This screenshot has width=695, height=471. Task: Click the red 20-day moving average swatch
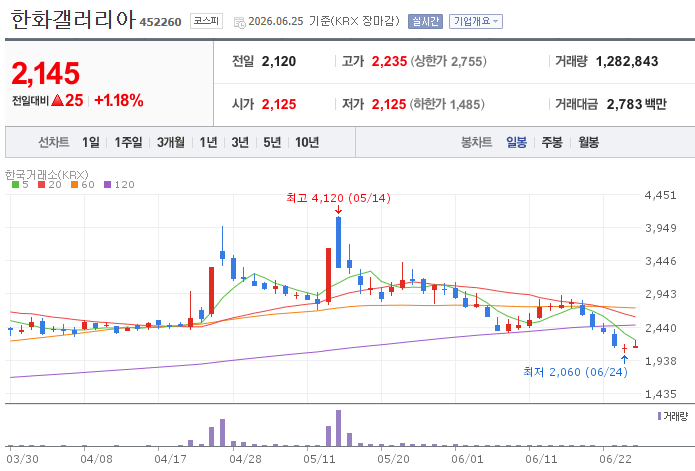point(42,184)
